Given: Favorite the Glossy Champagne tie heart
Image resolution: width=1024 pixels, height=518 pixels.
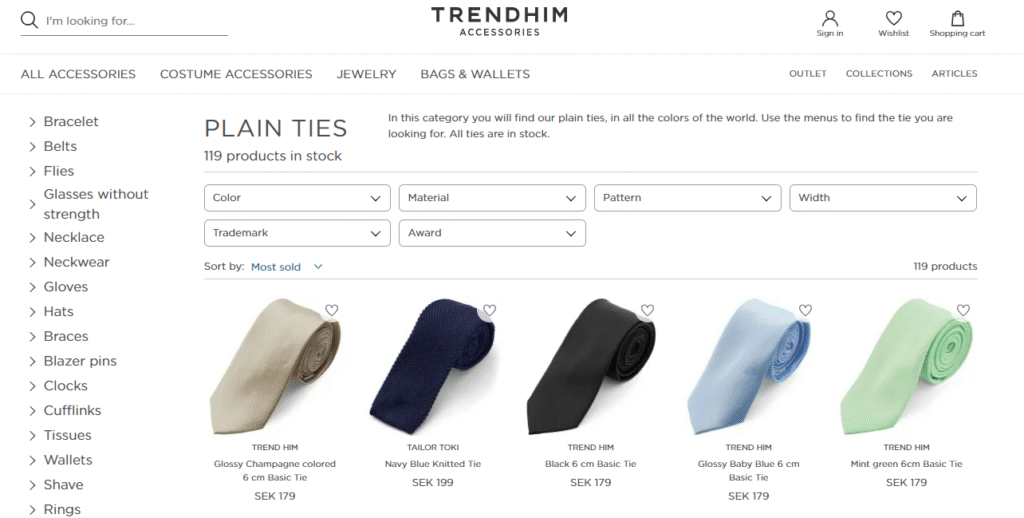Looking at the screenshot, I should [x=332, y=310].
